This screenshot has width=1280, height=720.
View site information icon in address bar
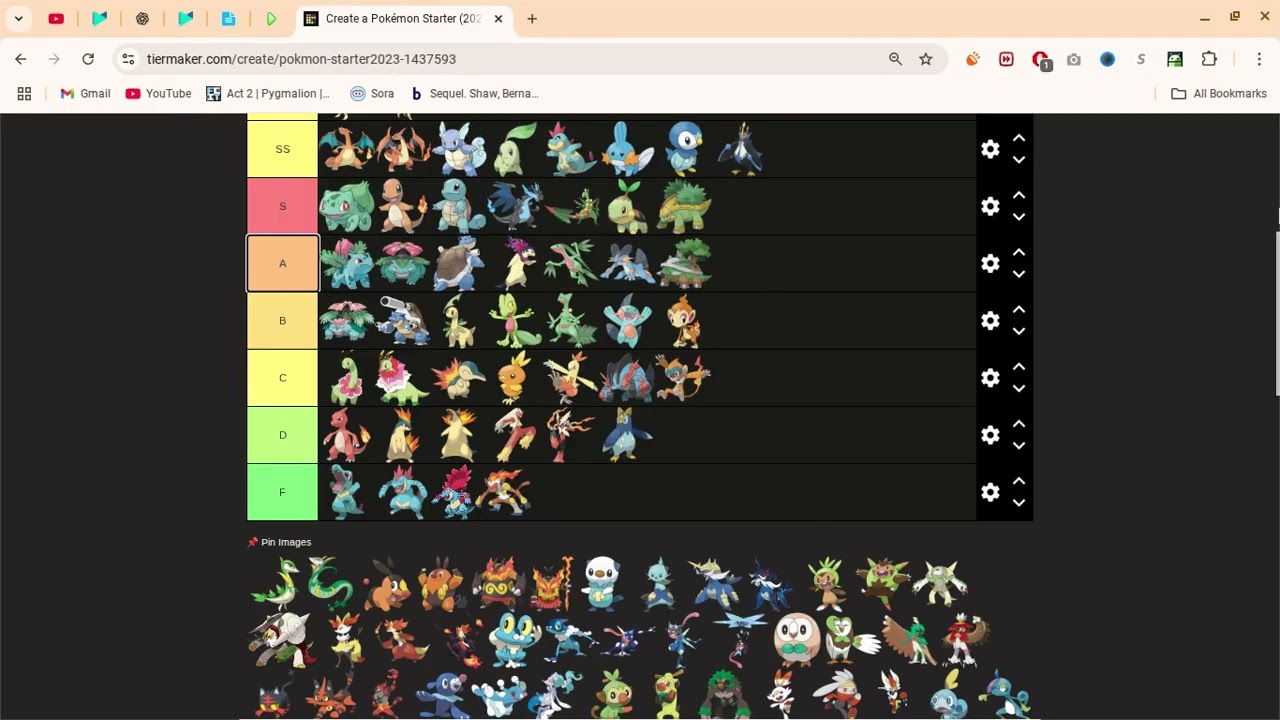[x=128, y=59]
